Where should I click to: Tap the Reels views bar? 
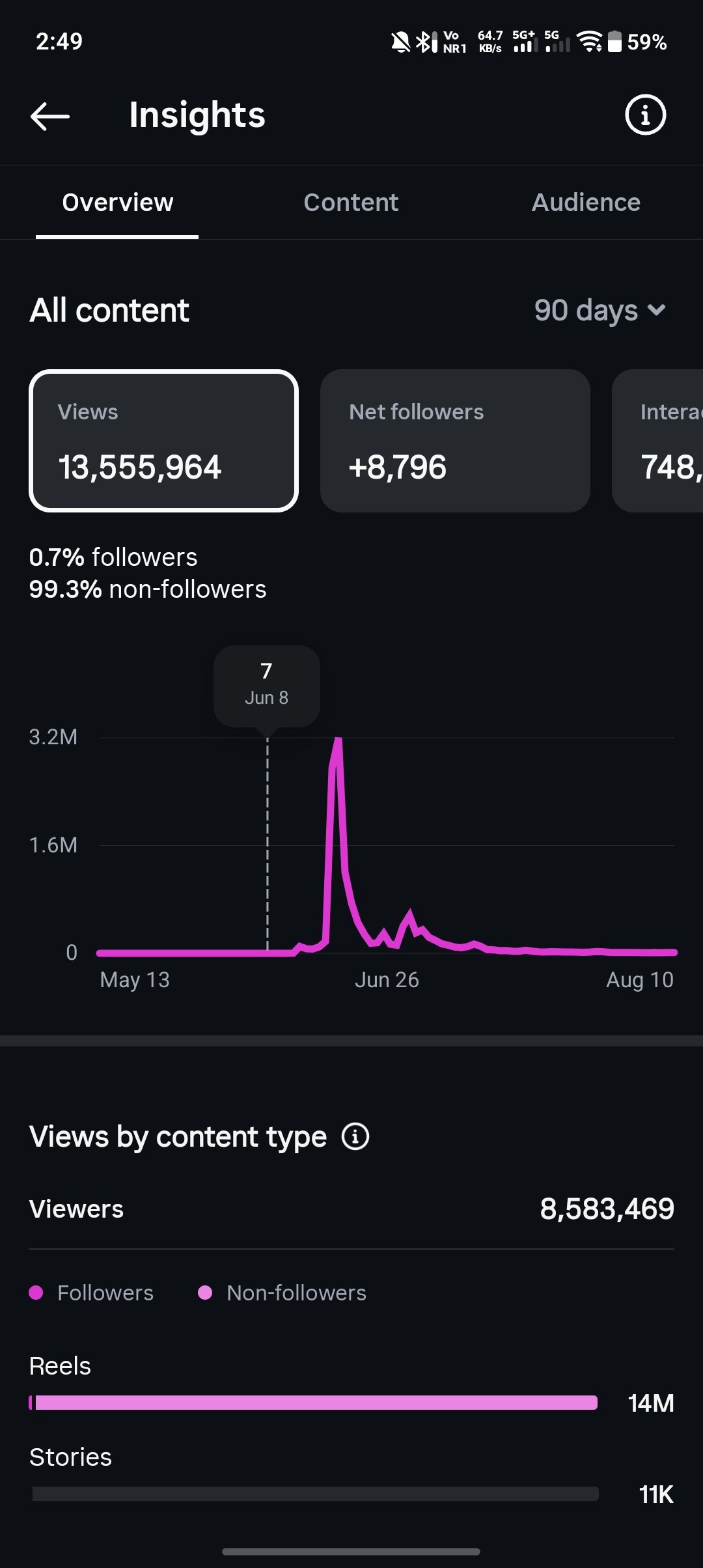coord(313,1403)
